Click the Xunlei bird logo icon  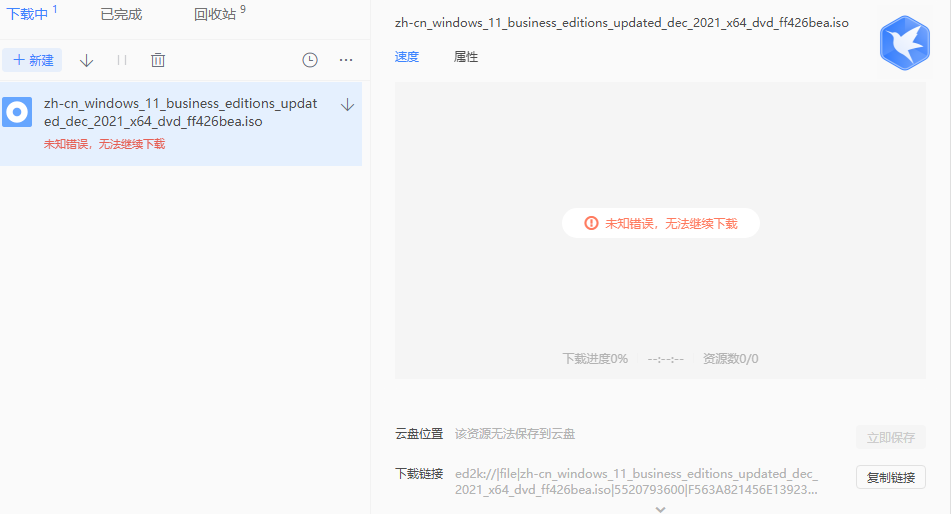pos(904,42)
